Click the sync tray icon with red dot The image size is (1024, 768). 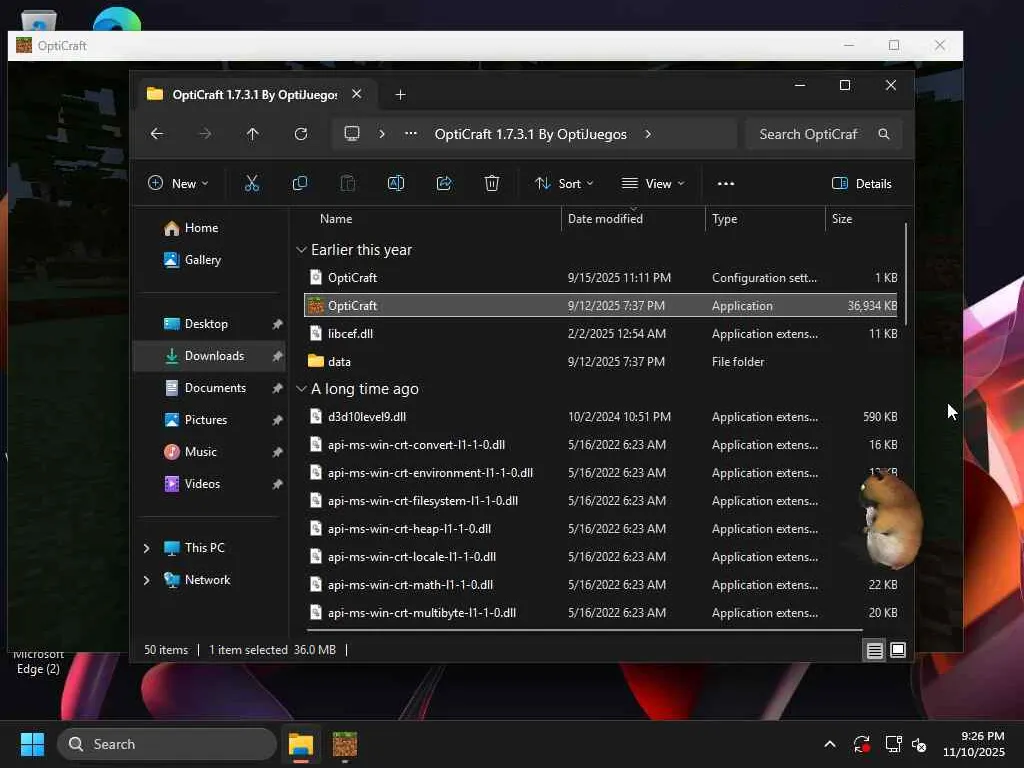click(861, 744)
